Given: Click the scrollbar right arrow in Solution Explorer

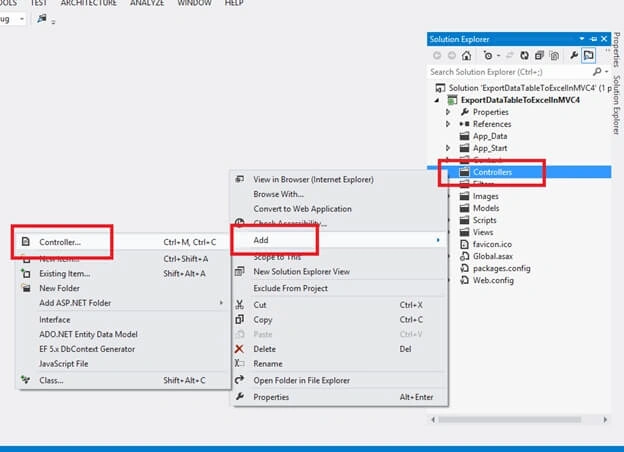Looking at the screenshot, I should (x=605, y=419).
